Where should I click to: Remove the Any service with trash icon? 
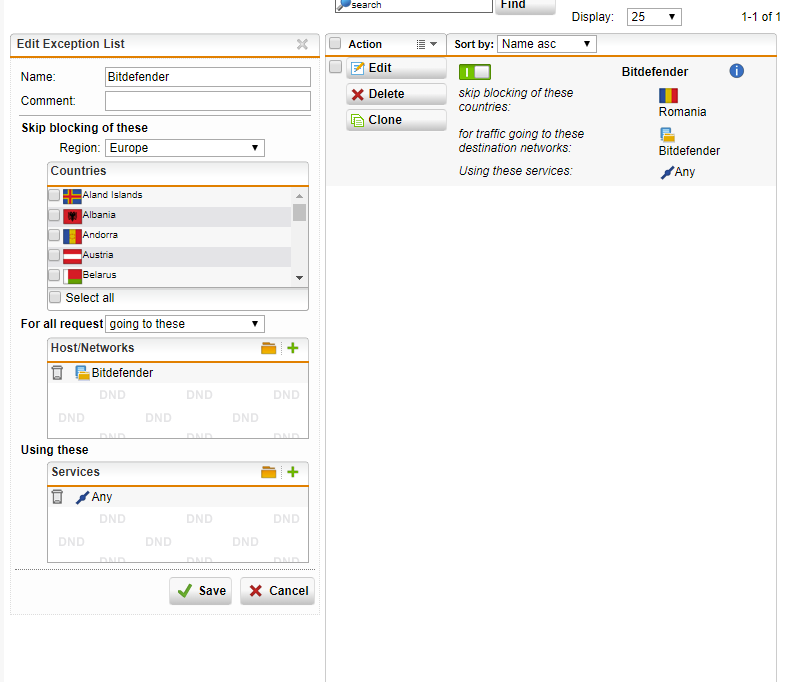pos(58,497)
